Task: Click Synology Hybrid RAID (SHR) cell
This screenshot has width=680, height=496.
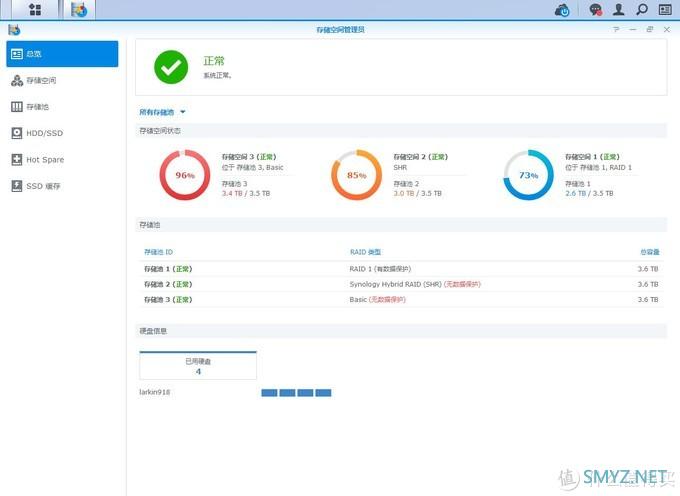Action: [x=415, y=284]
